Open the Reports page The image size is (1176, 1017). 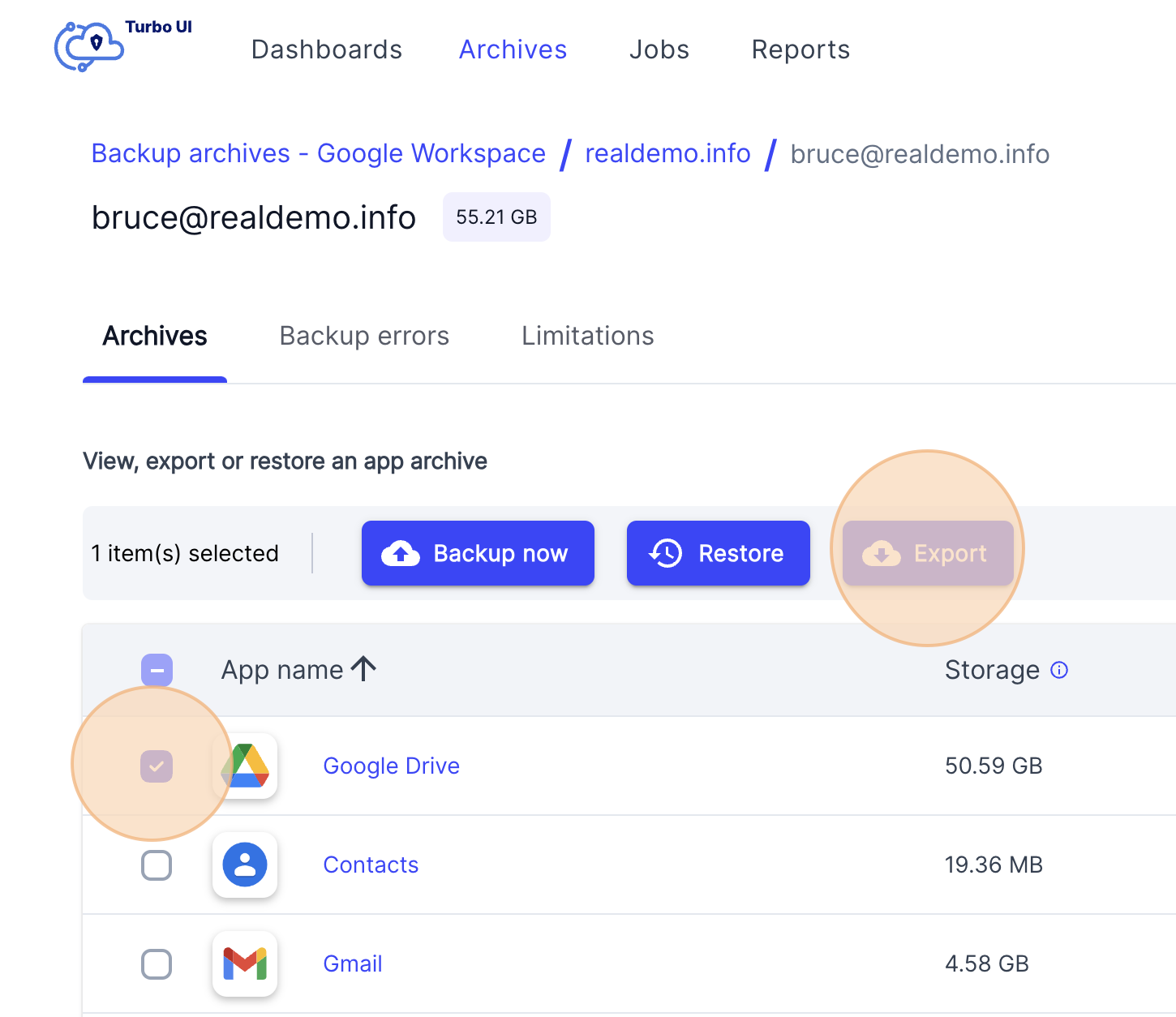(800, 49)
